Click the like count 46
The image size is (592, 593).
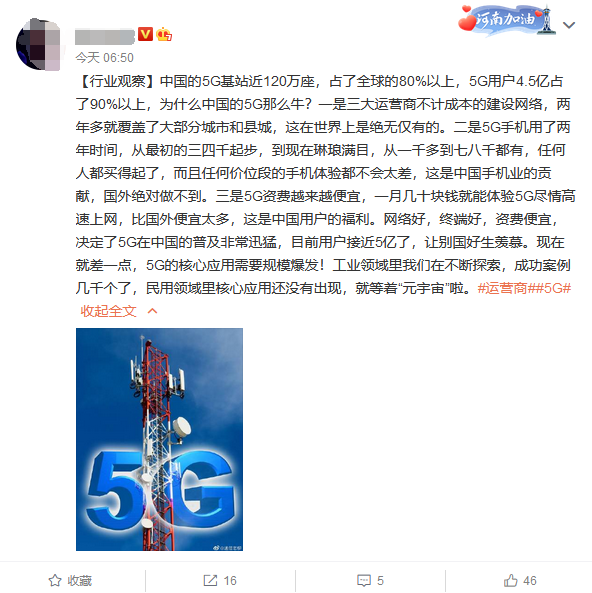tap(530, 581)
